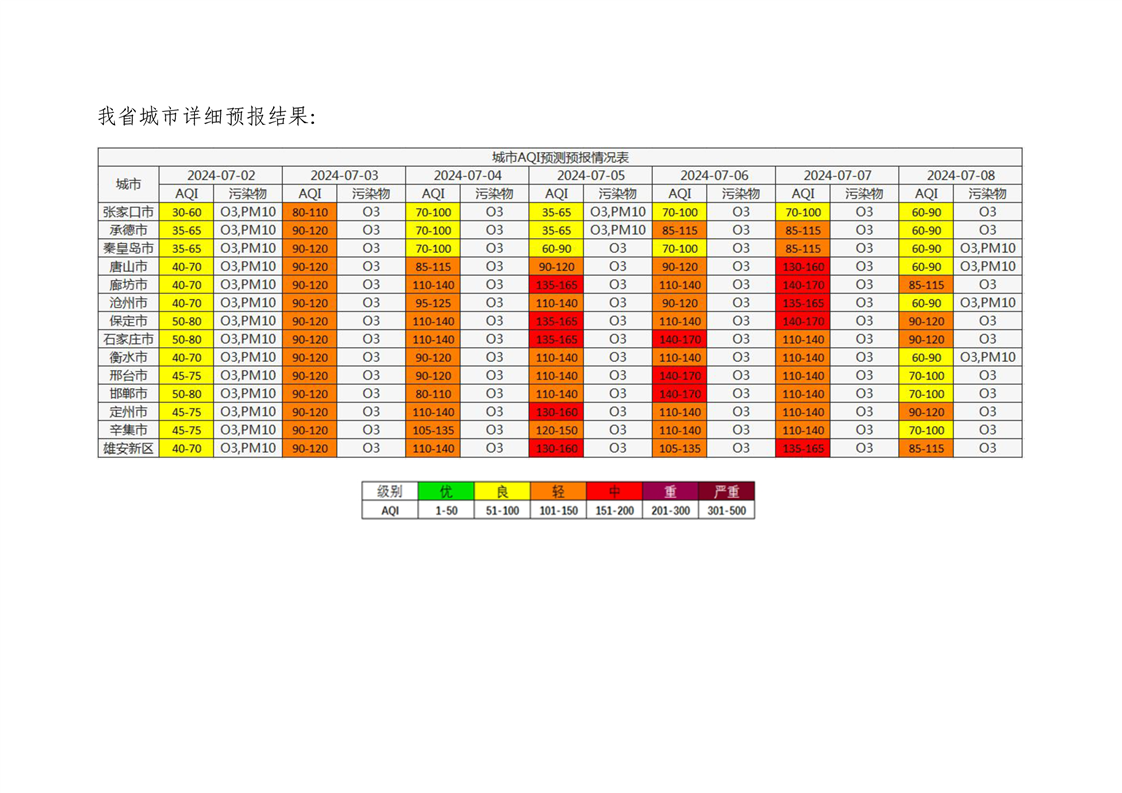Click the 张家口市 row label
Viewport: 1122px width, 793px height.
[x=128, y=212]
